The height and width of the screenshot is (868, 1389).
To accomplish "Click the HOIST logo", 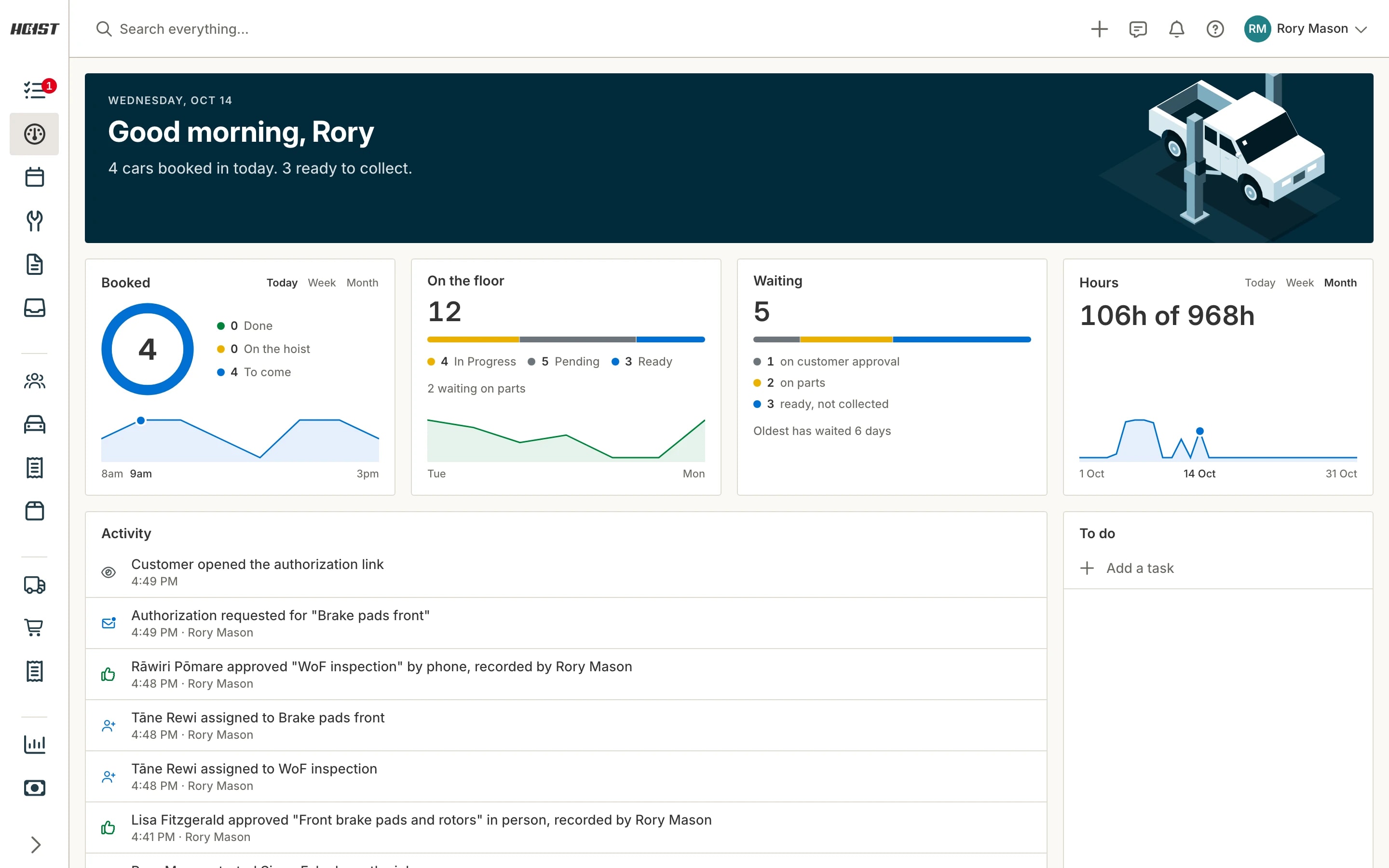I will coord(34,29).
